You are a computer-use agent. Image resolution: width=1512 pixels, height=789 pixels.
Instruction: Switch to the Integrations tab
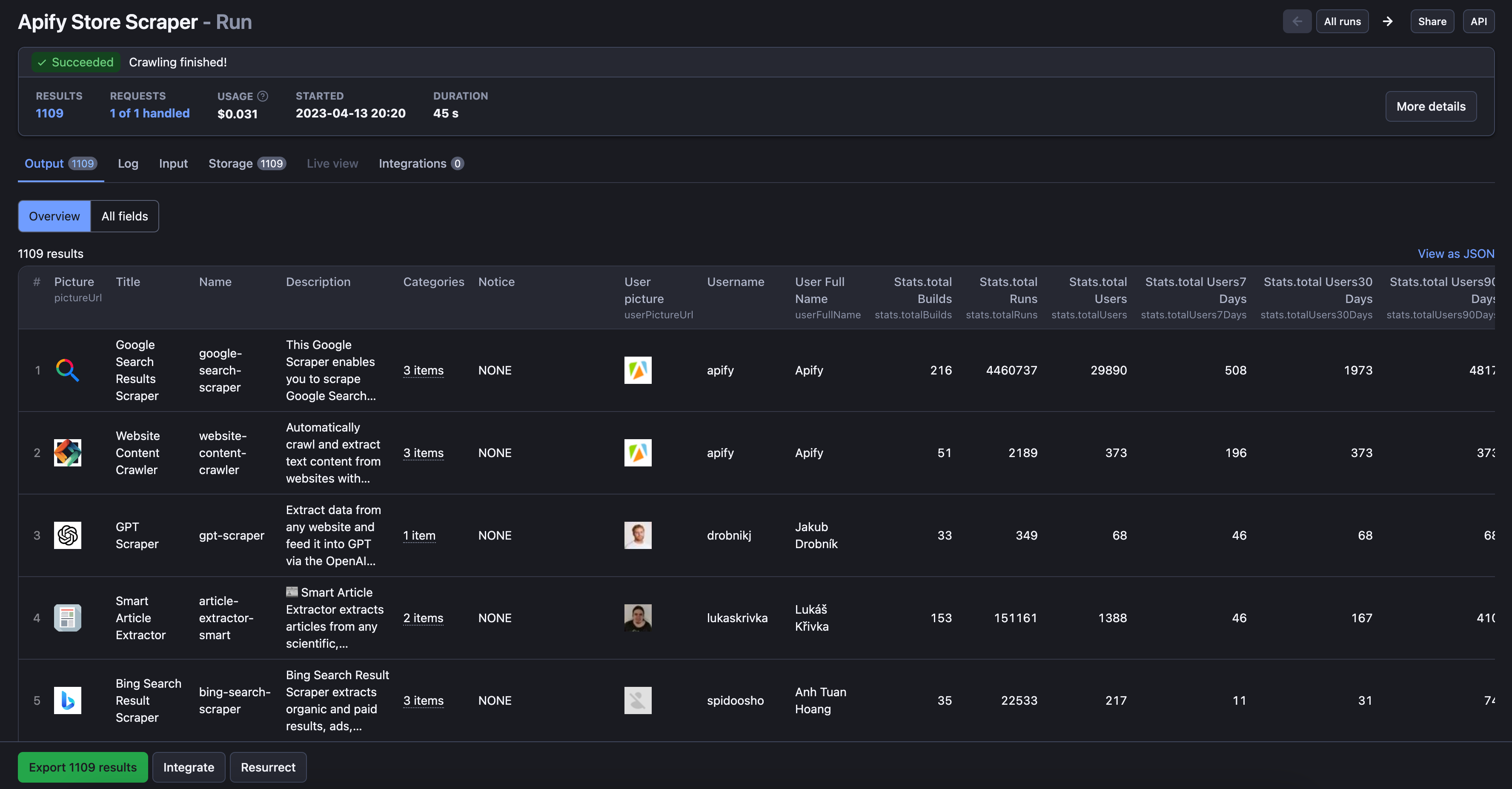point(421,164)
